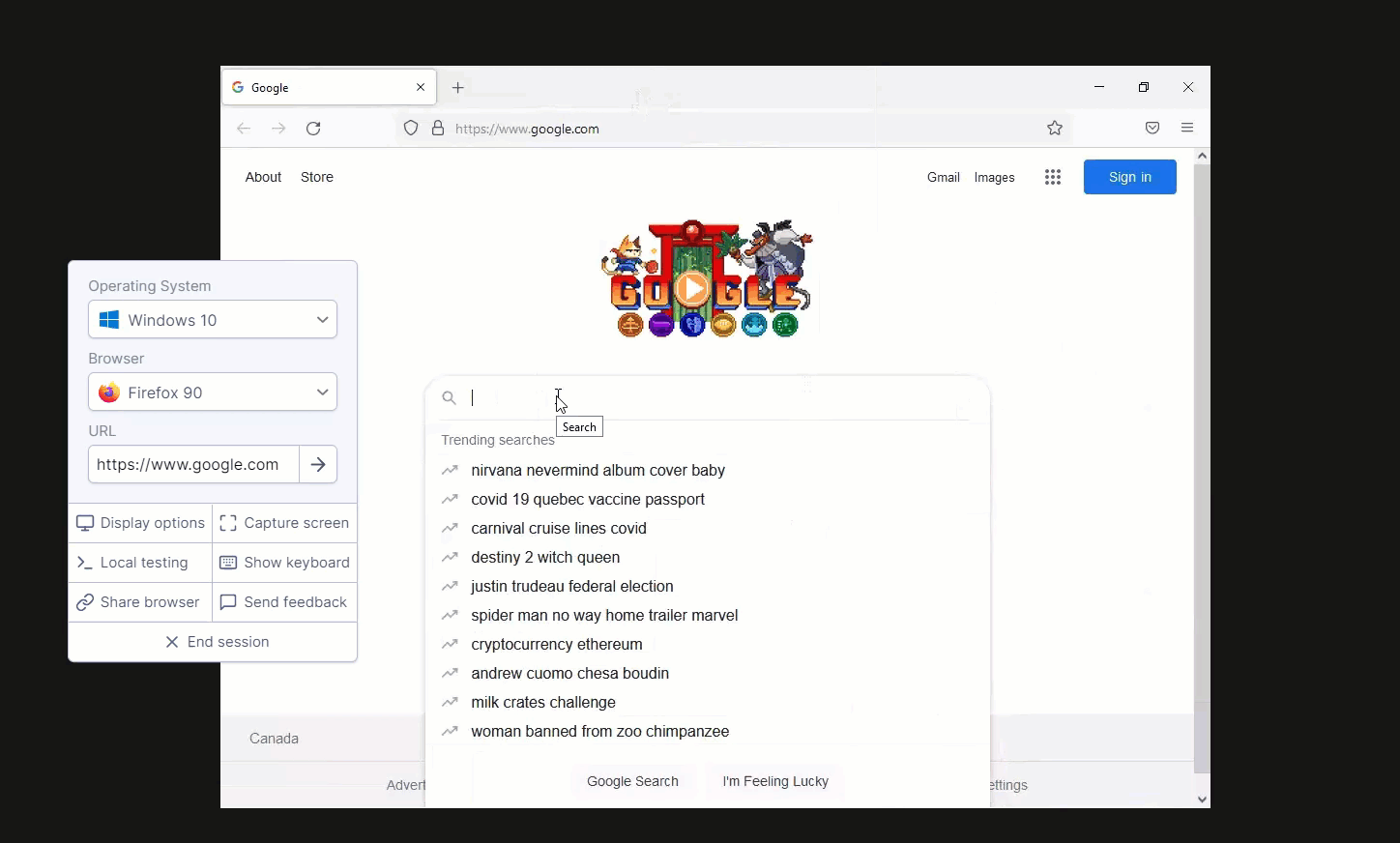Open the About link

pyautogui.click(x=263, y=177)
